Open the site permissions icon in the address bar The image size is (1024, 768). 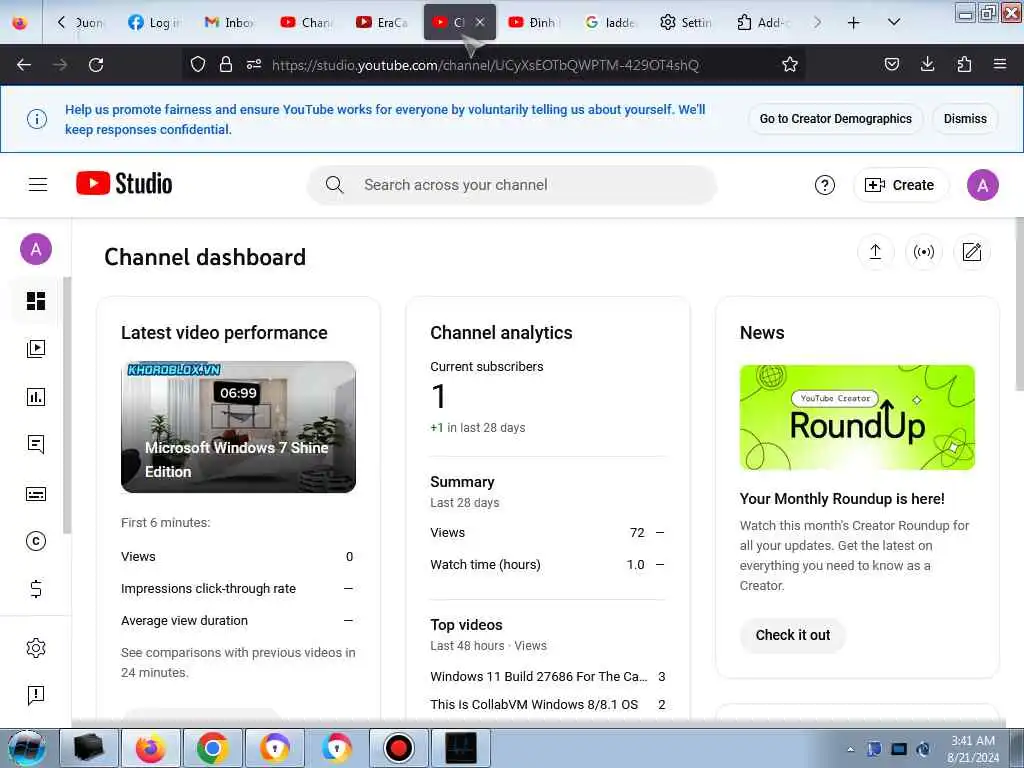[254, 64]
